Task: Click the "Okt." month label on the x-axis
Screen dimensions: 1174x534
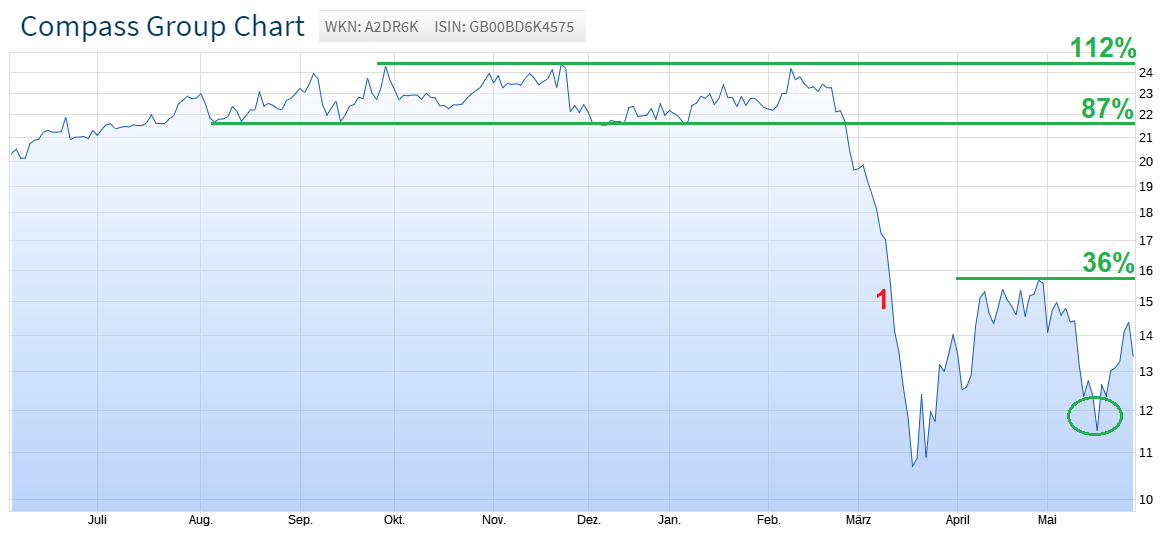Action: pyautogui.click(x=394, y=520)
